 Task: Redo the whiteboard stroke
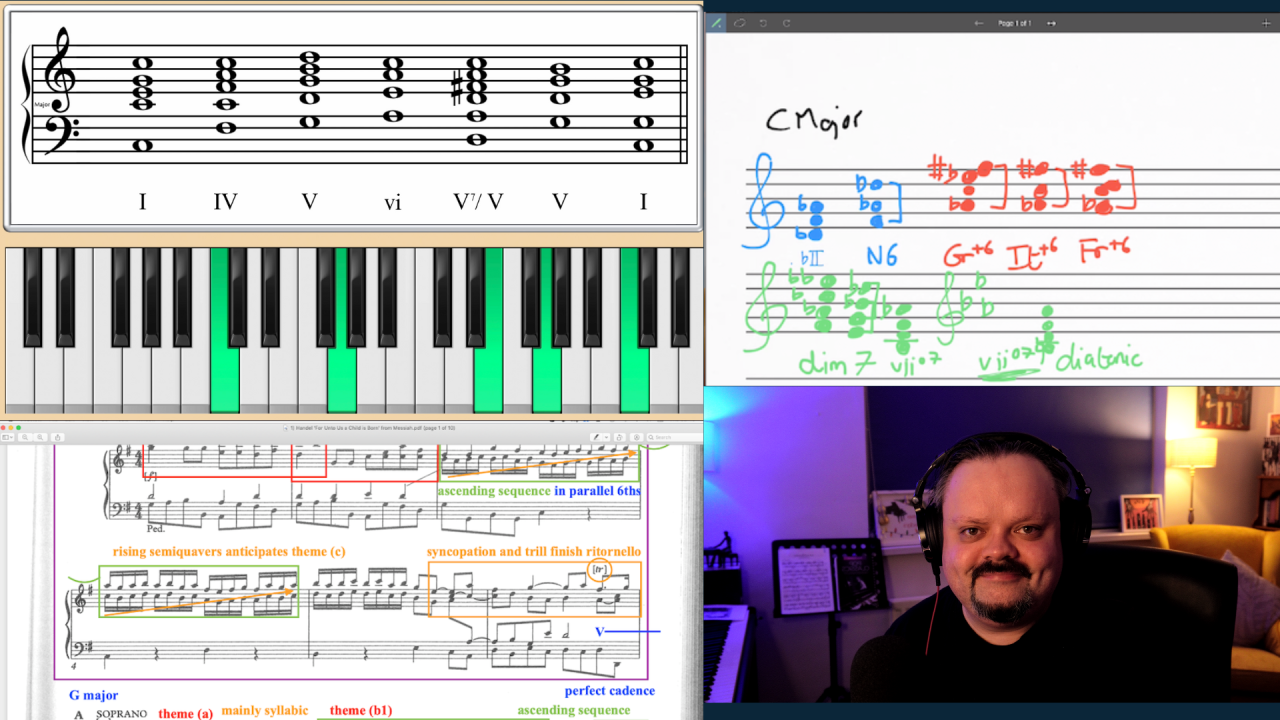click(786, 23)
